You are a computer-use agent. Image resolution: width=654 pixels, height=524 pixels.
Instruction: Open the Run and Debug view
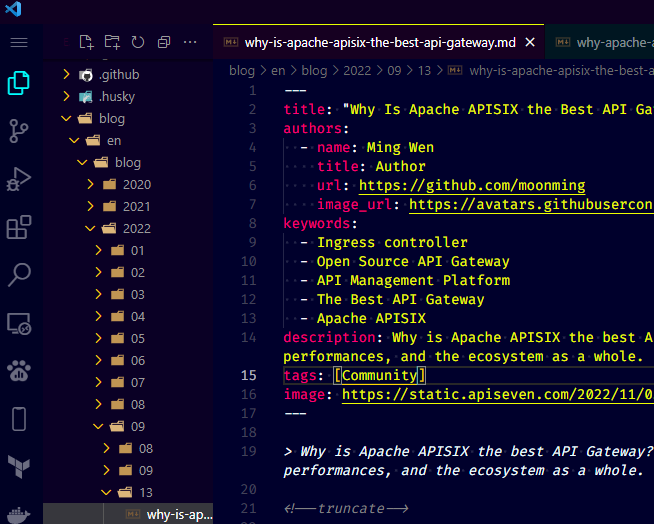click(19, 179)
